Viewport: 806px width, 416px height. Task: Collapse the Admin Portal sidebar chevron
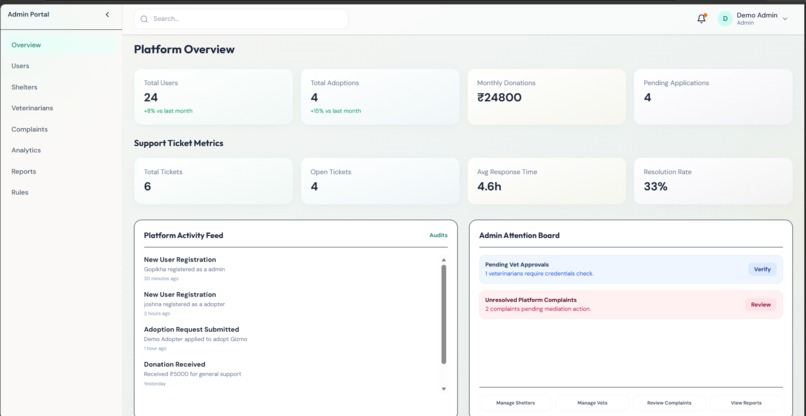[107, 14]
